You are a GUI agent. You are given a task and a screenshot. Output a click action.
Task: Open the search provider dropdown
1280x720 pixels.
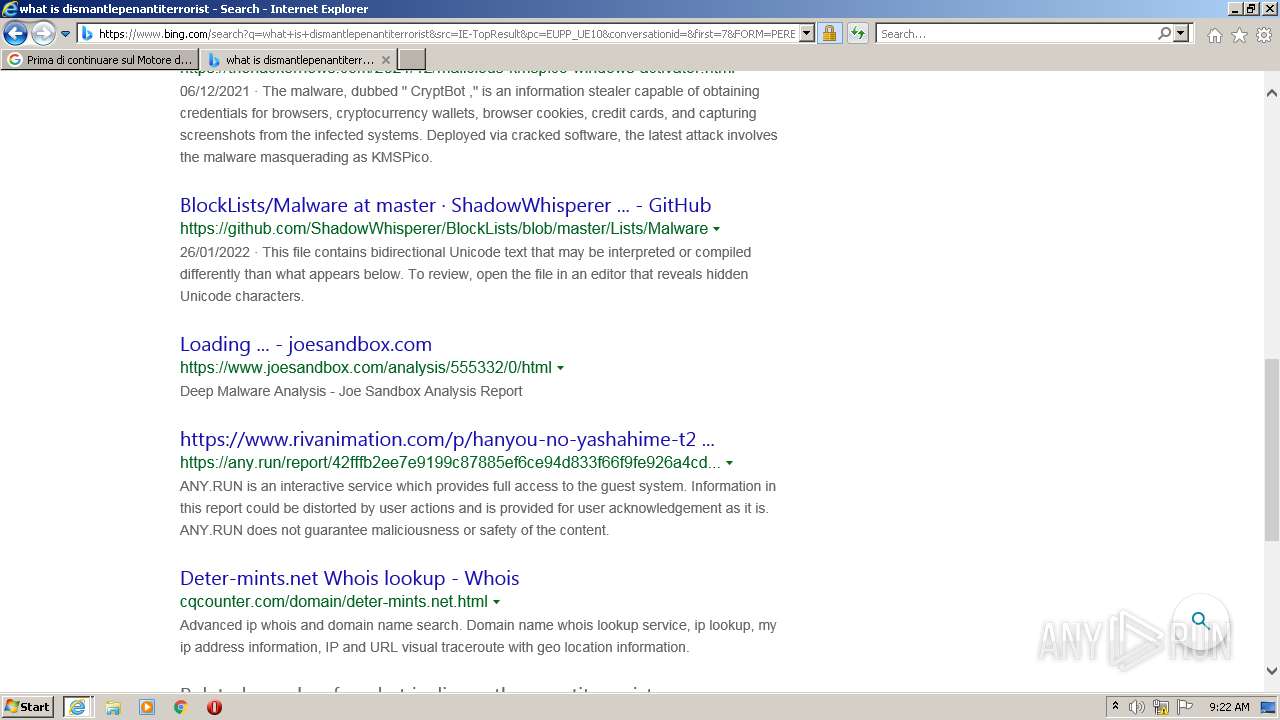[x=1181, y=33]
